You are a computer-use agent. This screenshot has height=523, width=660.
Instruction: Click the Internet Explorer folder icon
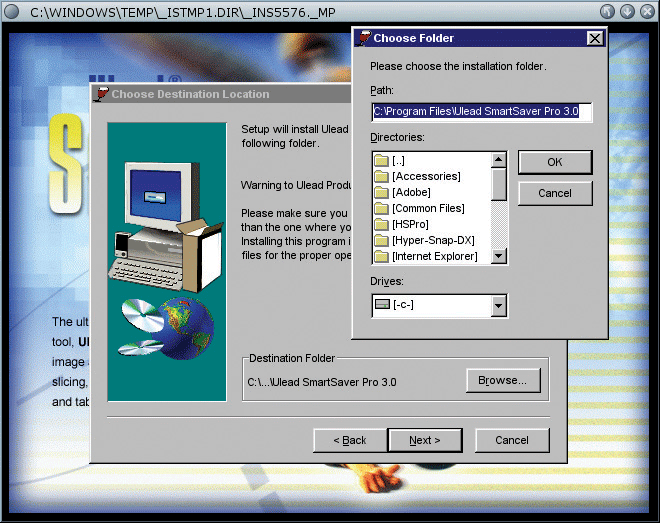[x=381, y=256]
